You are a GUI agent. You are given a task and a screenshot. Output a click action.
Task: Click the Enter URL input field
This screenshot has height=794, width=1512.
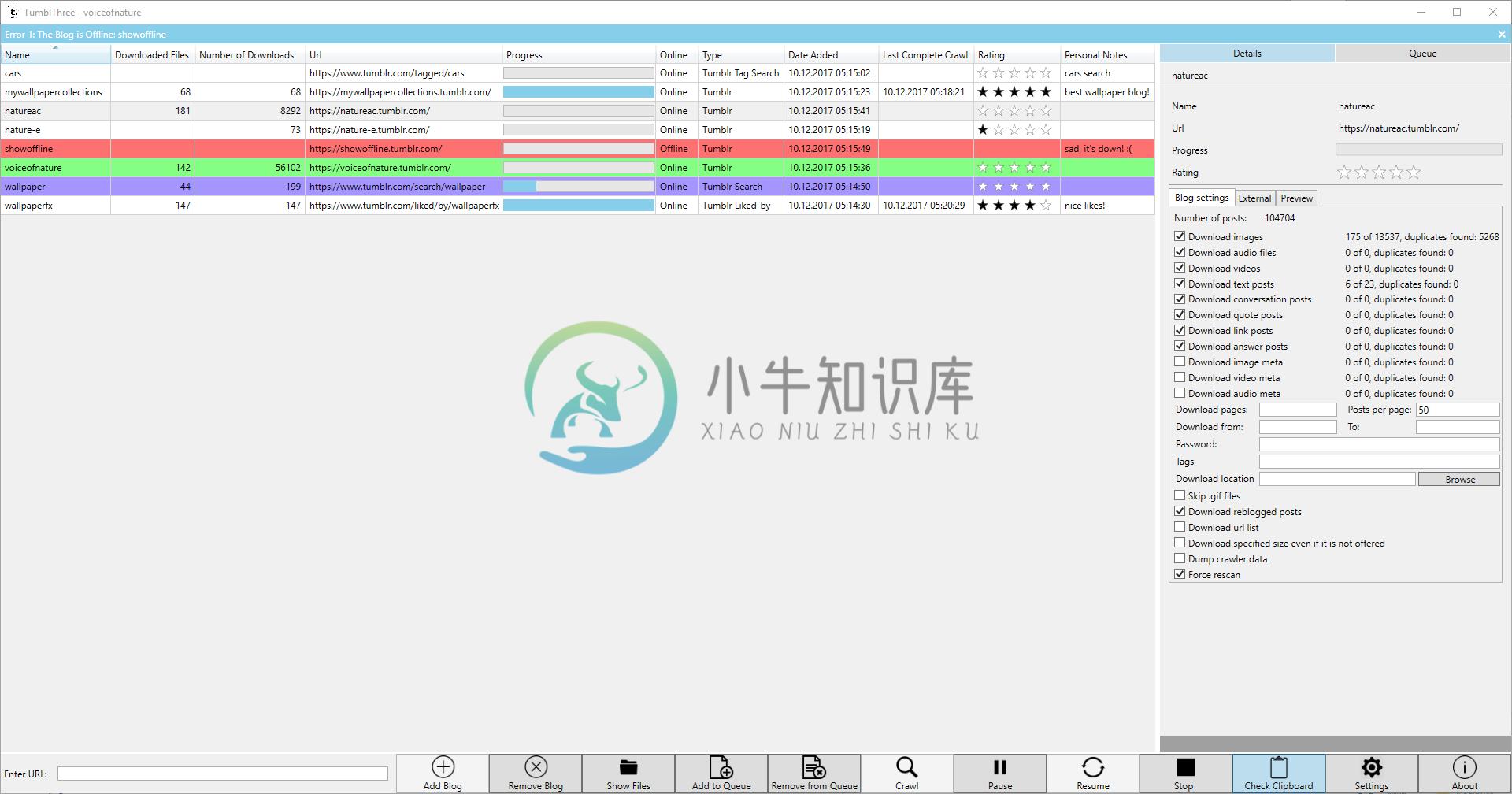[223, 774]
